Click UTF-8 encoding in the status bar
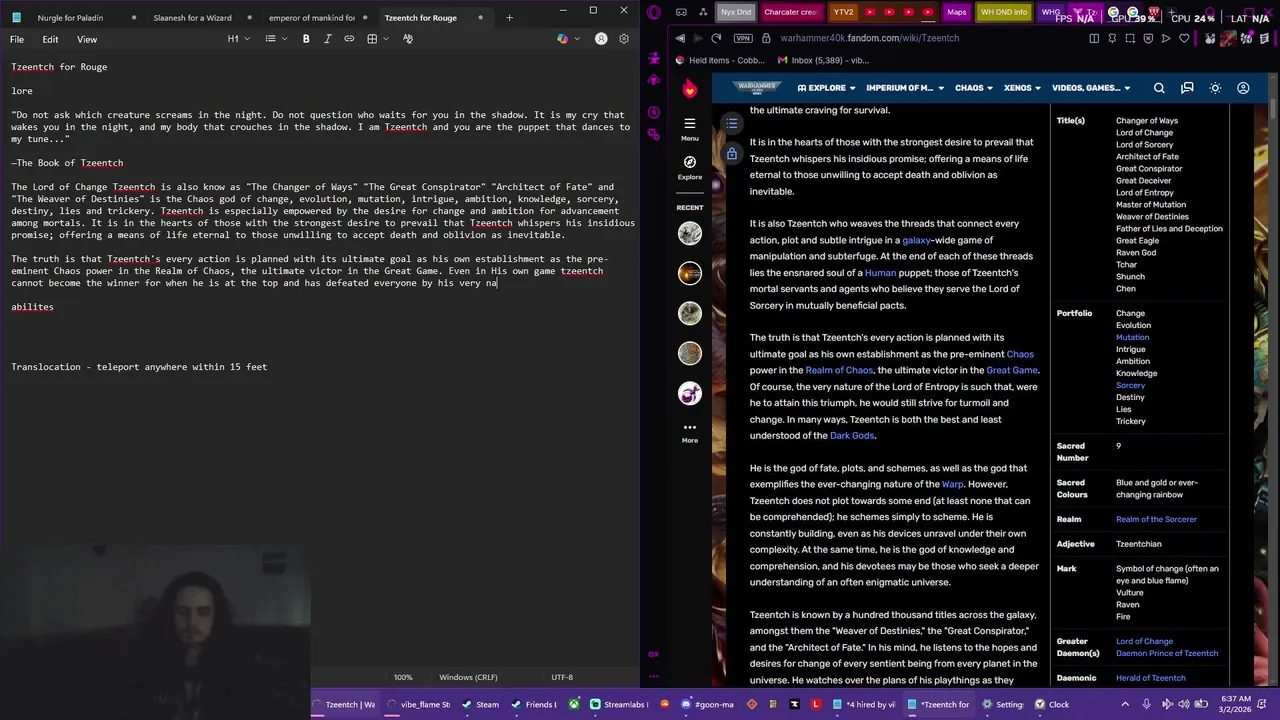The image size is (1280, 720). (562, 677)
